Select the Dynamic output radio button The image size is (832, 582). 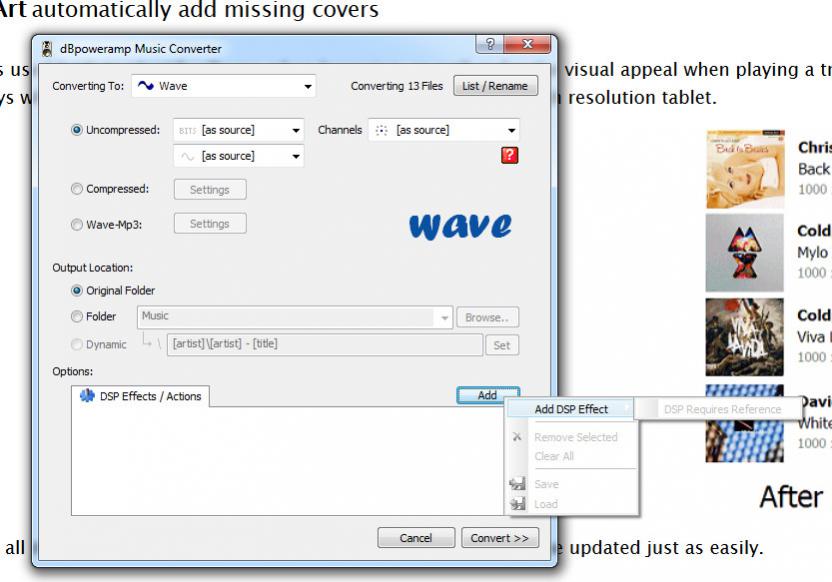[x=77, y=344]
